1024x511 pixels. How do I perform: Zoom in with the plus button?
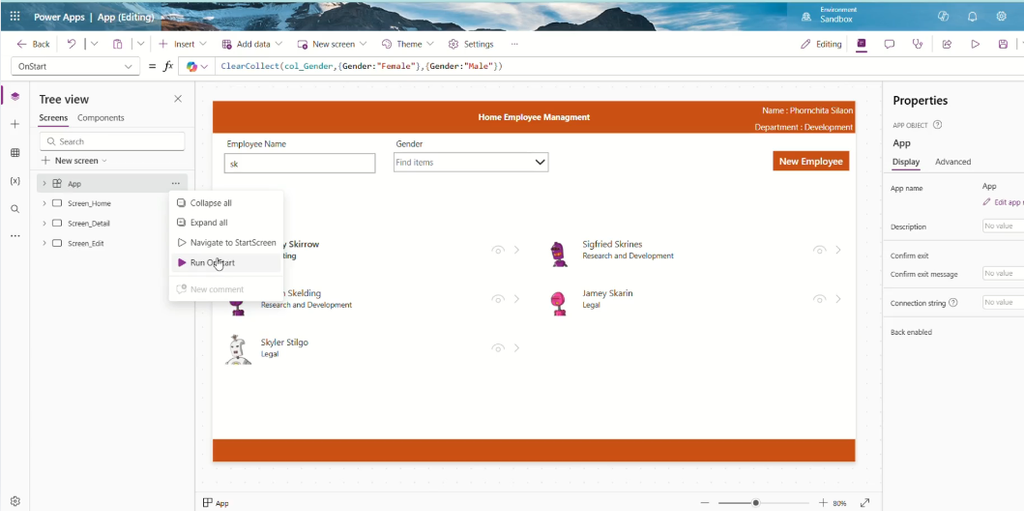tap(823, 503)
